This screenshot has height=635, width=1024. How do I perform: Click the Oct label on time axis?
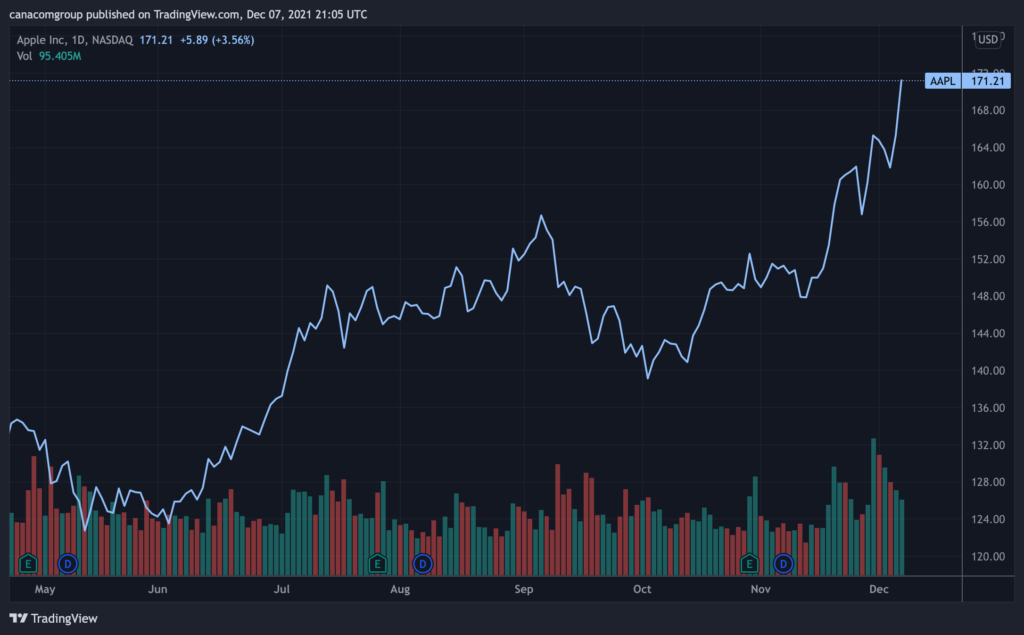pyautogui.click(x=642, y=589)
